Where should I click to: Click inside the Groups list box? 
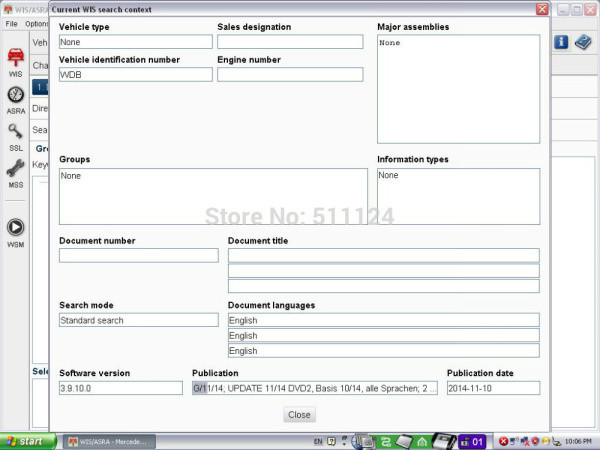tap(213, 196)
